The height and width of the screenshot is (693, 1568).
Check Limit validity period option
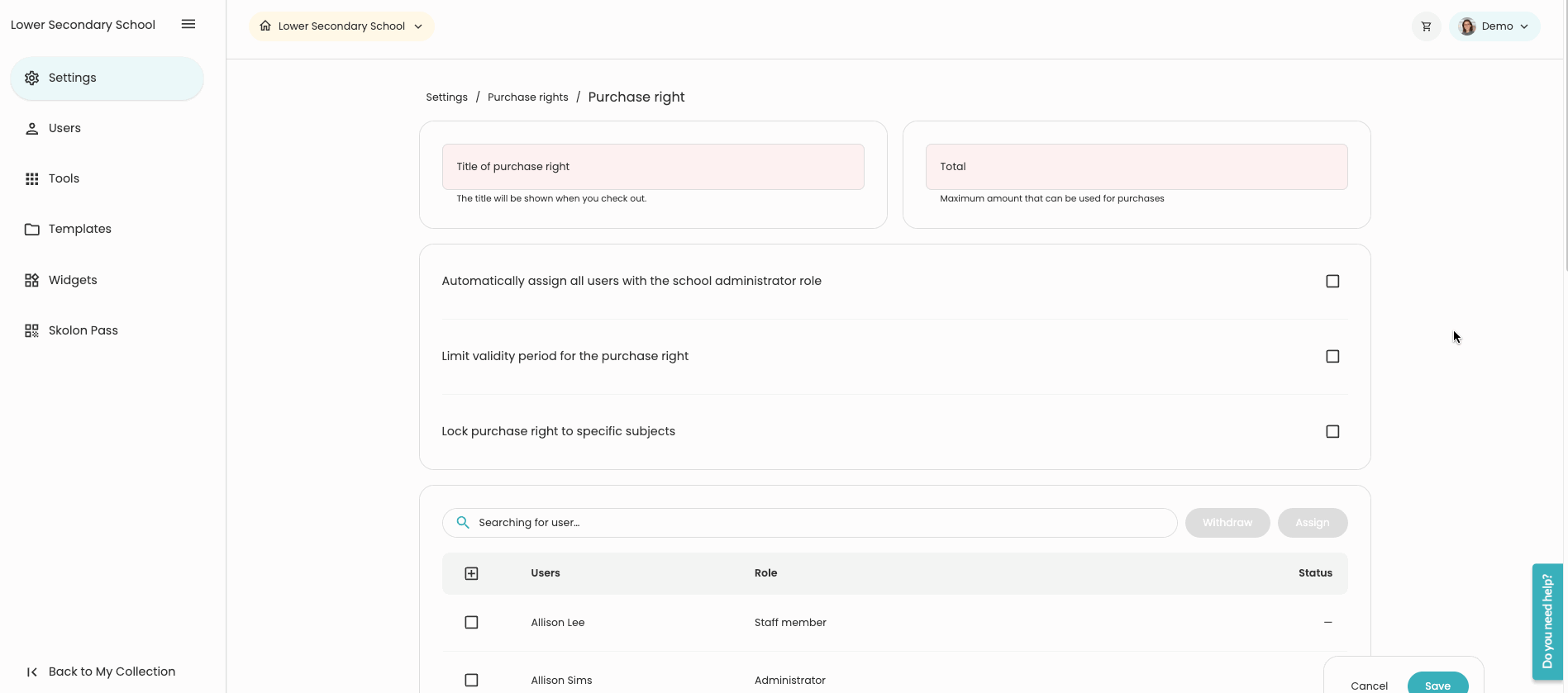click(1332, 357)
